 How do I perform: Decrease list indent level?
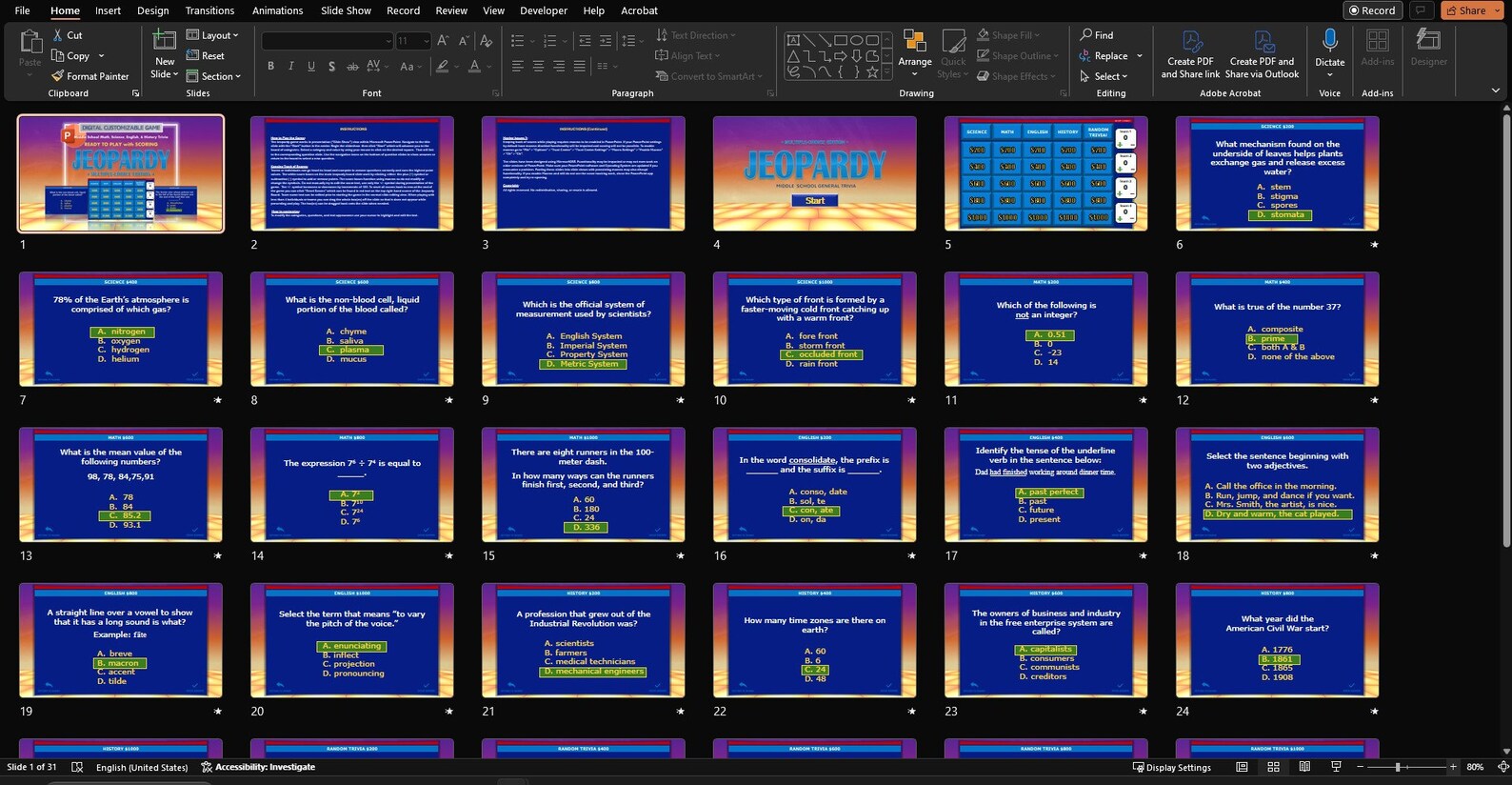pos(585,41)
